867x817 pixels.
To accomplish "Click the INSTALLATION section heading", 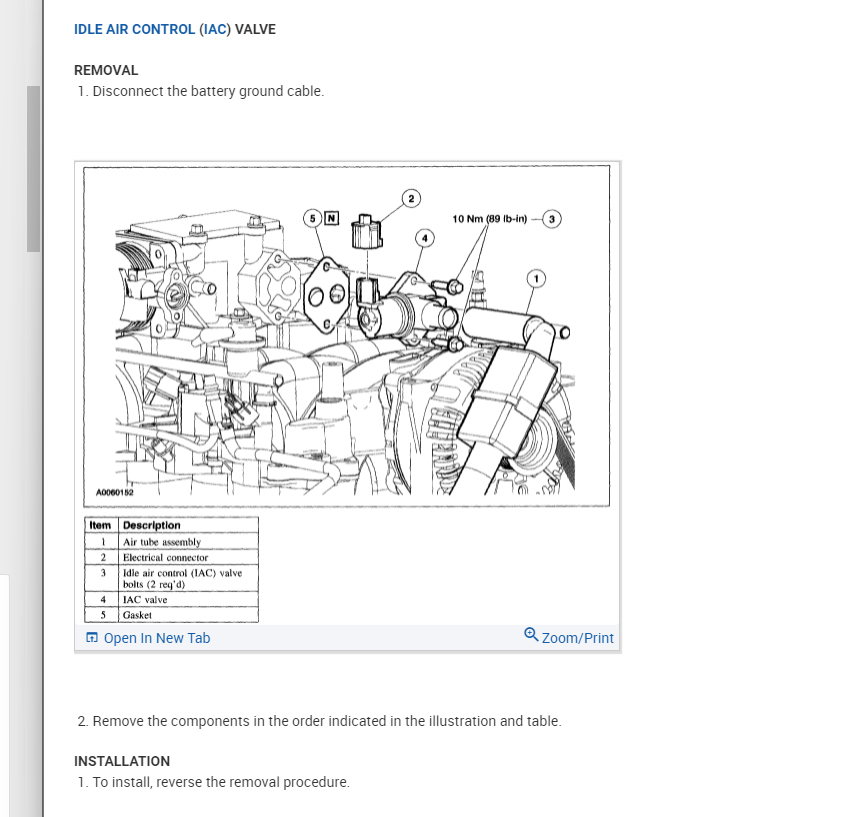I will coord(122,761).
